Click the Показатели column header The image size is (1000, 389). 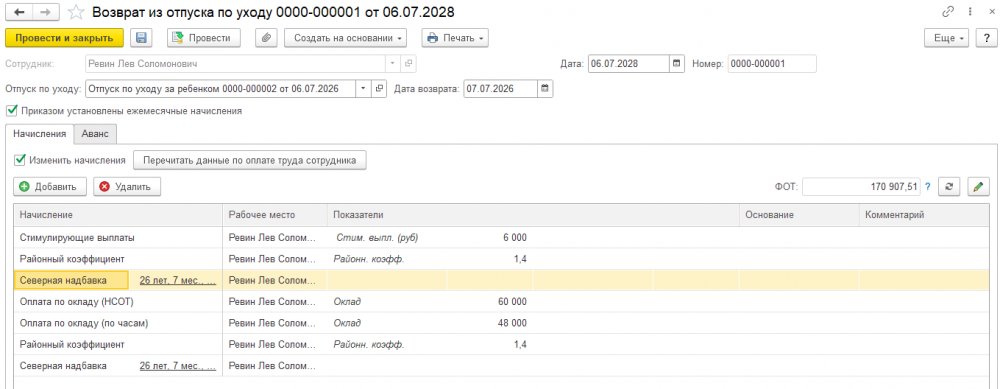tap(533, 215)
